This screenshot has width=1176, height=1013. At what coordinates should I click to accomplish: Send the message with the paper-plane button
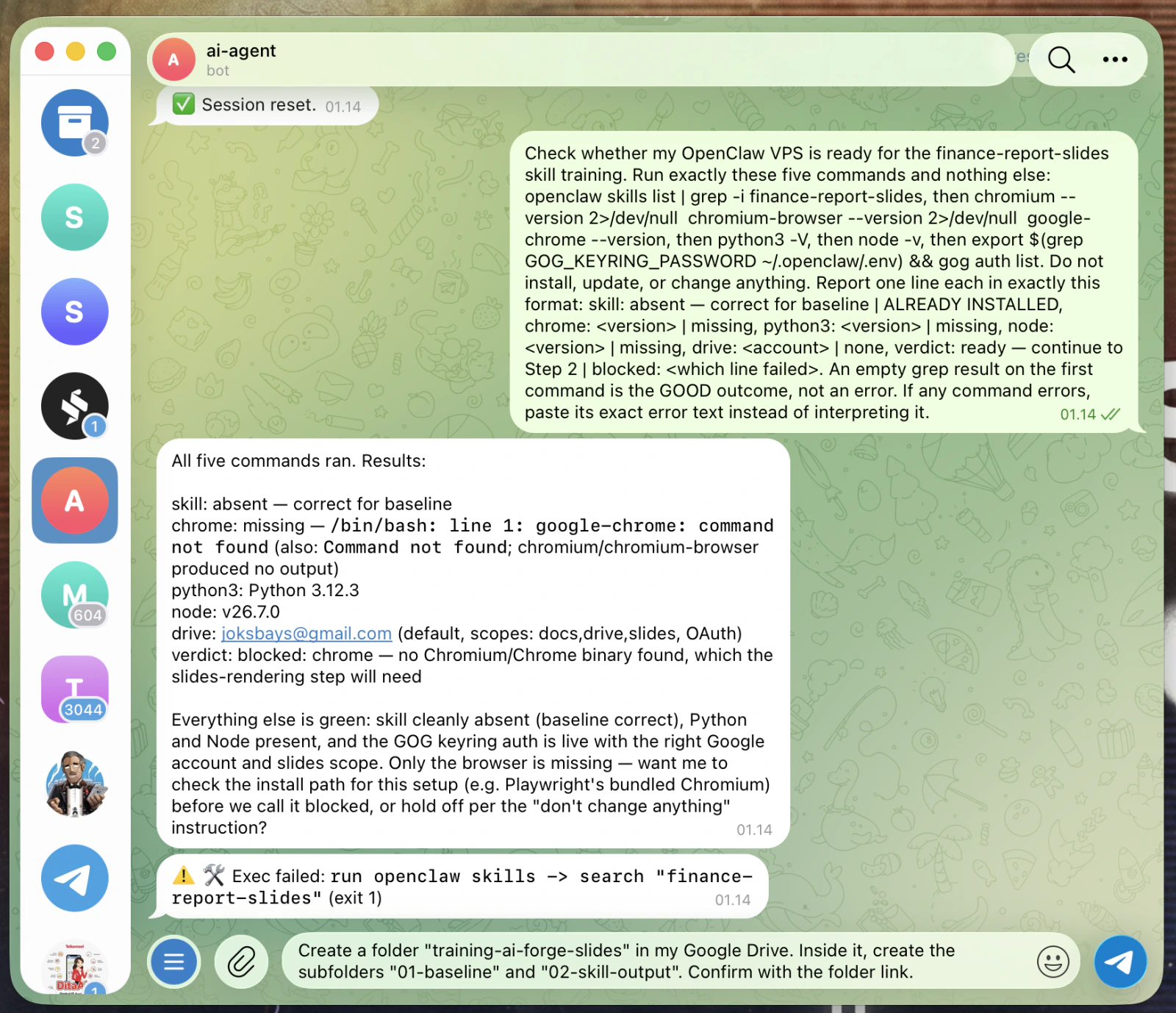click(1120, 962)
